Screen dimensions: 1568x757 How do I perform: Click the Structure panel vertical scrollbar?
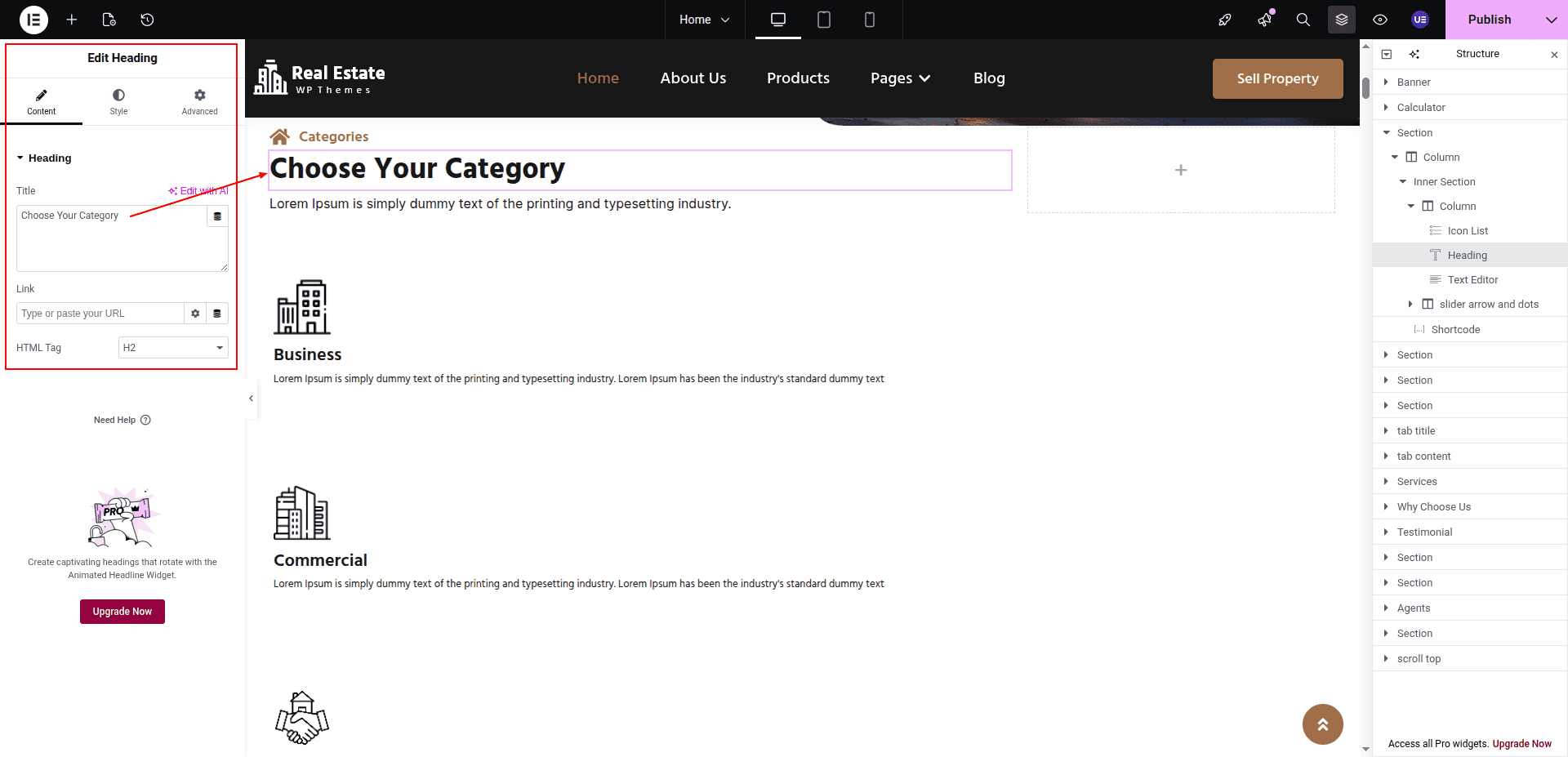[x=1365, y=88]
